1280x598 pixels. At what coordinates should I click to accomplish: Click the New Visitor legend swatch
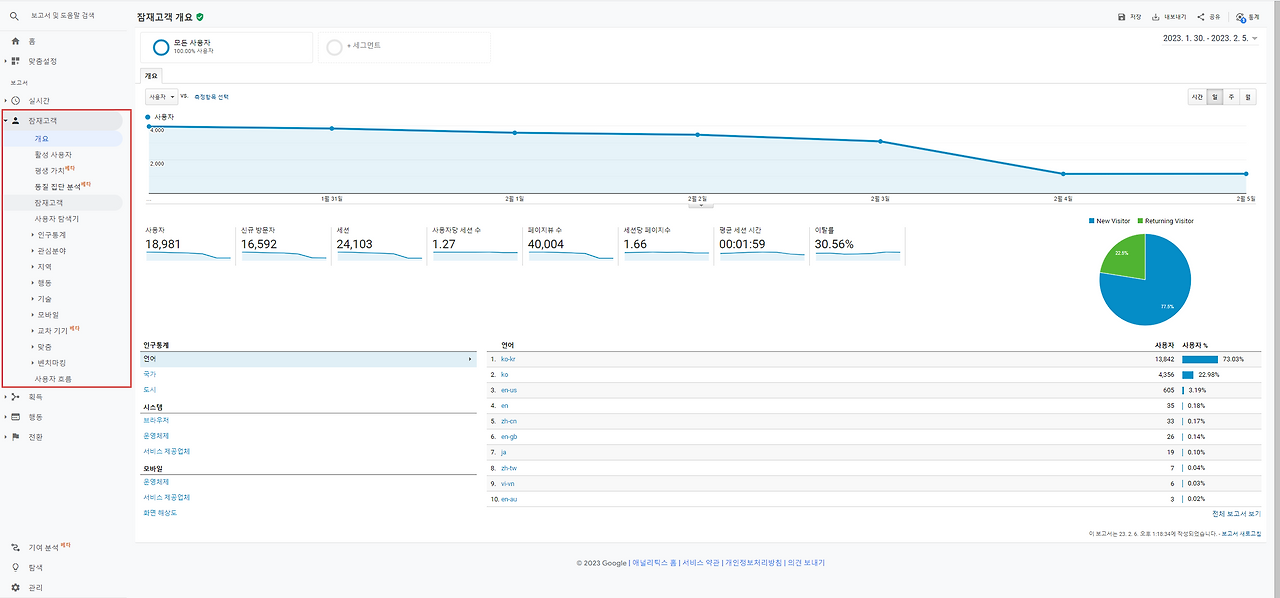pos(1092,221)
